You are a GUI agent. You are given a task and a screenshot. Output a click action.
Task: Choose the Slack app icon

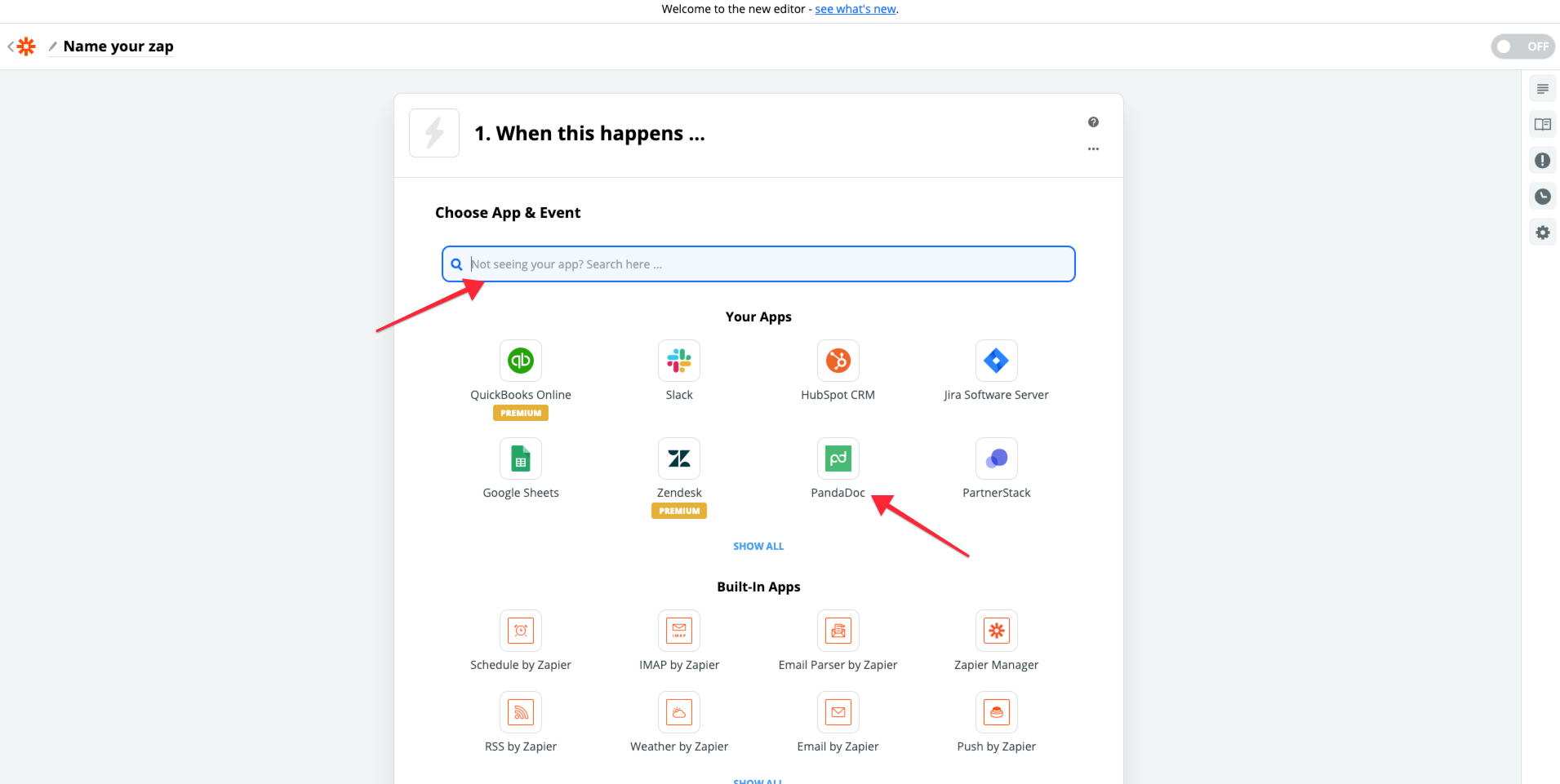(x=679, y=361)
